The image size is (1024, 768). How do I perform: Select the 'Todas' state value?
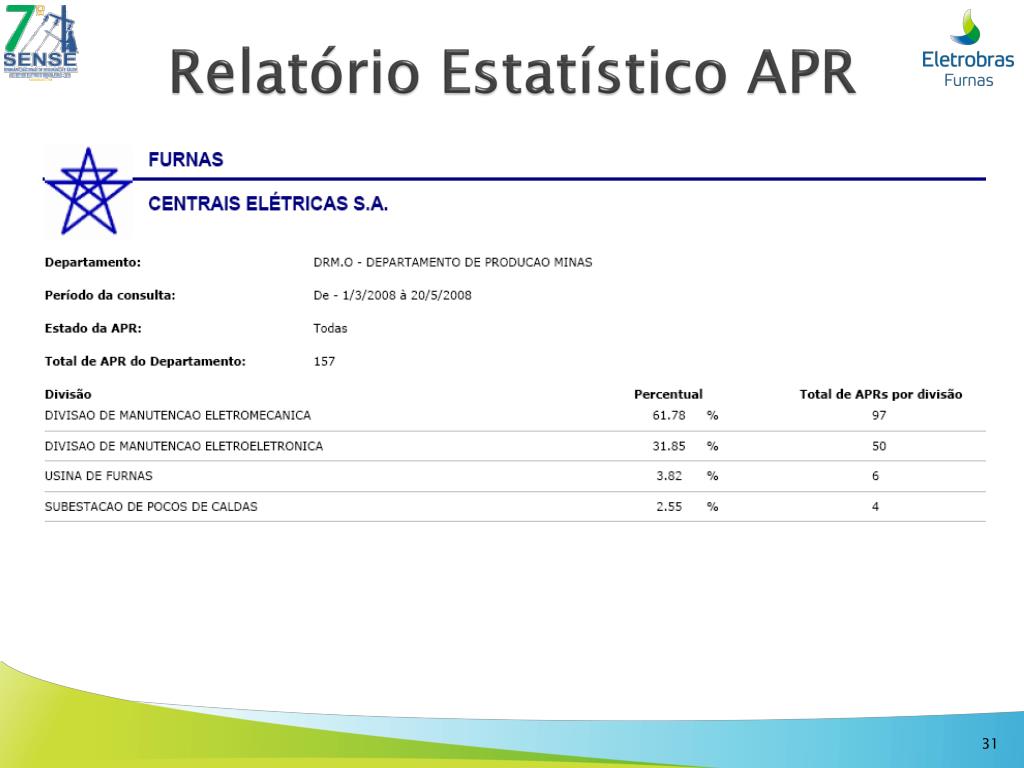pyautogui.click(x=330, y=328)
